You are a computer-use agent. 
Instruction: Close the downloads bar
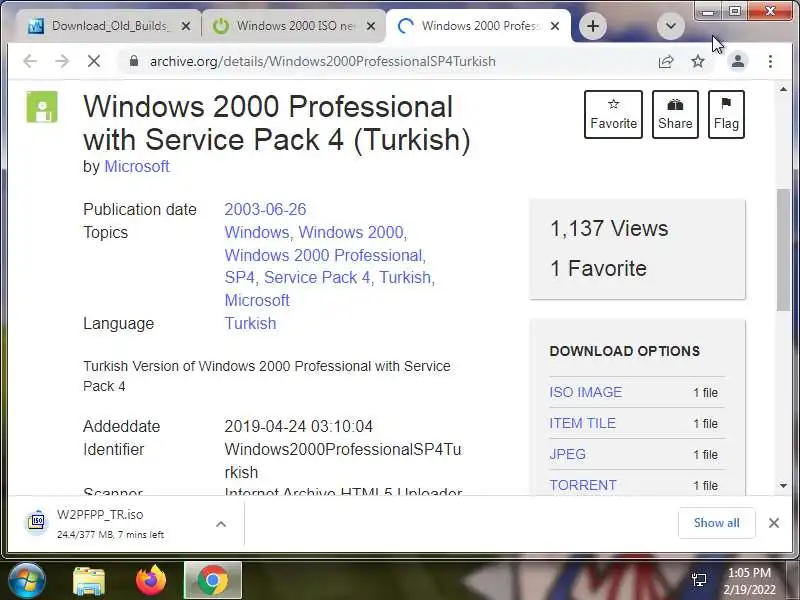[x=773, y=523]
